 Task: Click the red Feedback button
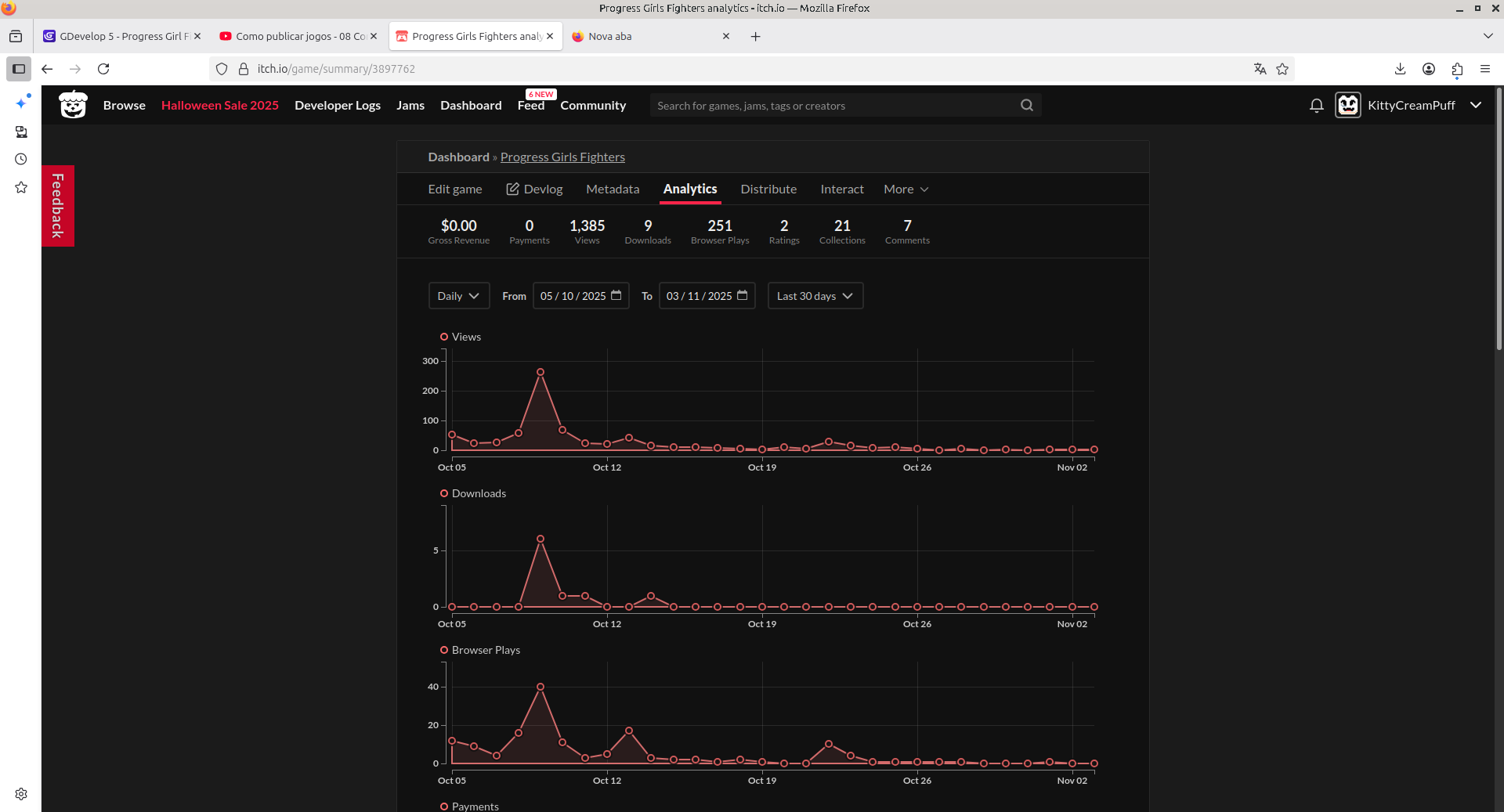(58, 206)
